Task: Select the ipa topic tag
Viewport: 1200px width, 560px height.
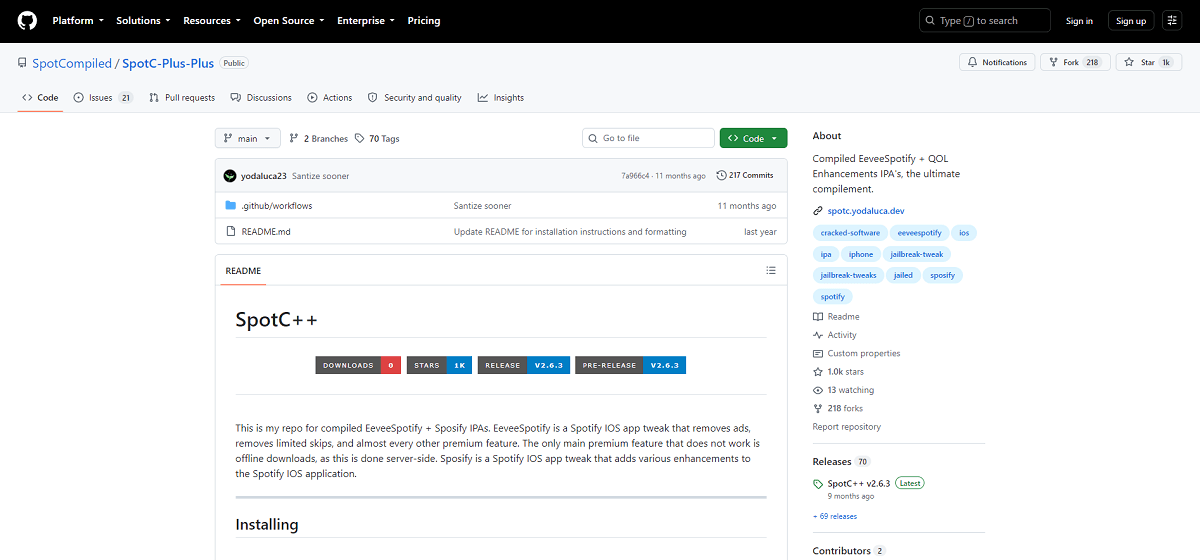Action: pos(825,254)
